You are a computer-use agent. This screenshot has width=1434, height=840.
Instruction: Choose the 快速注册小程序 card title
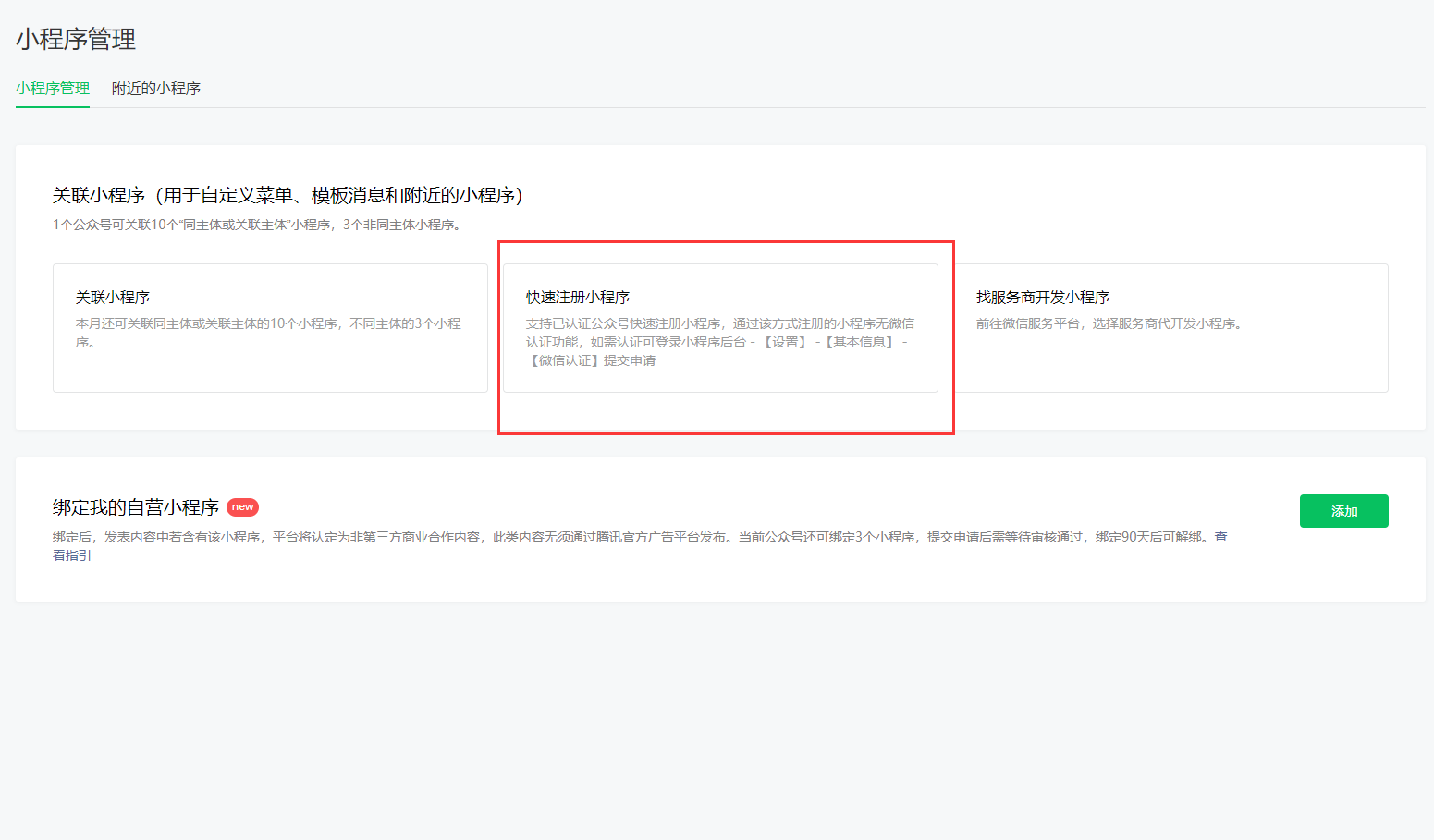(x=578, y=298)
